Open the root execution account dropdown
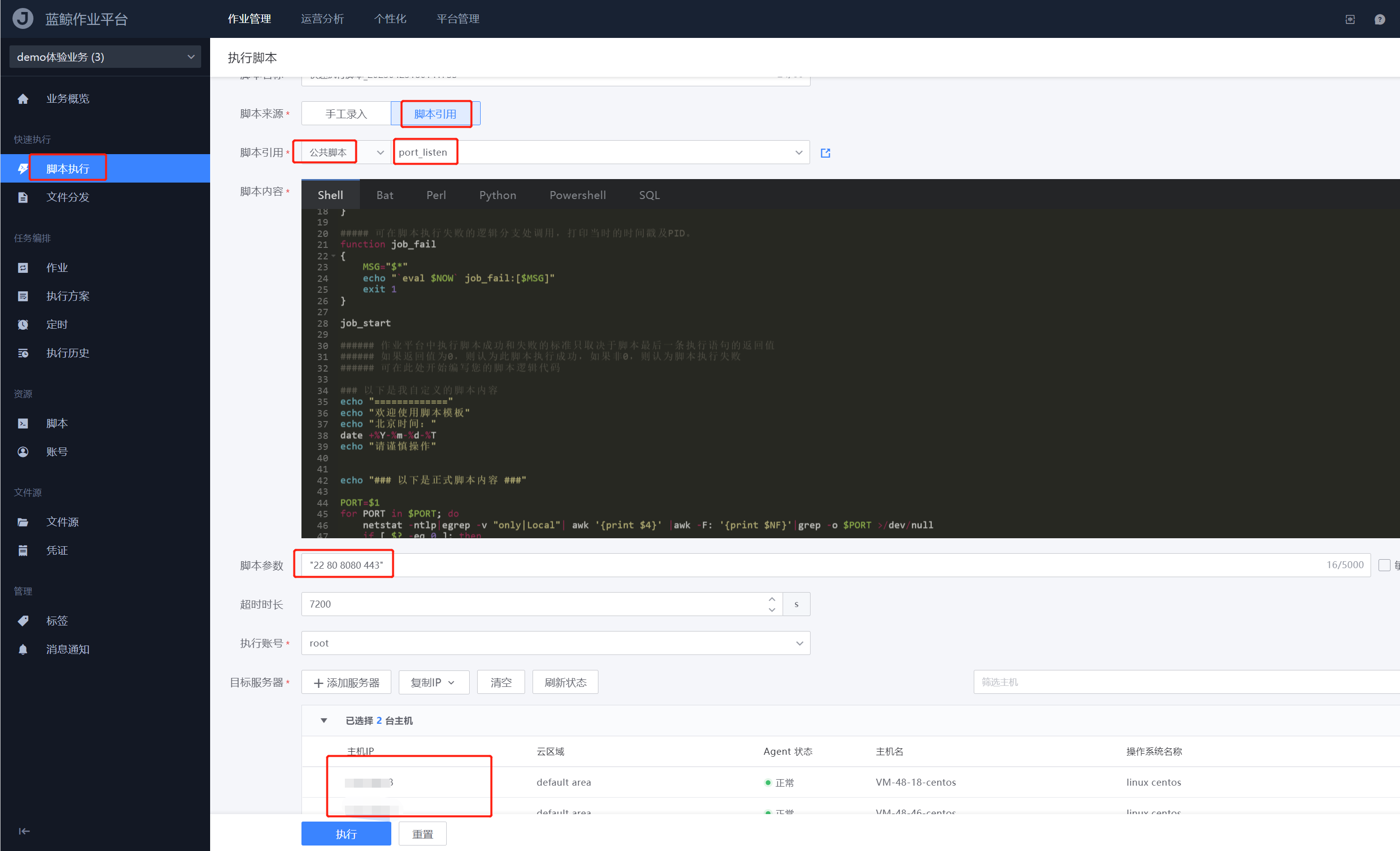Image resolution: width=1400 pixels, height=851 pixels. [x=556, y=643]
